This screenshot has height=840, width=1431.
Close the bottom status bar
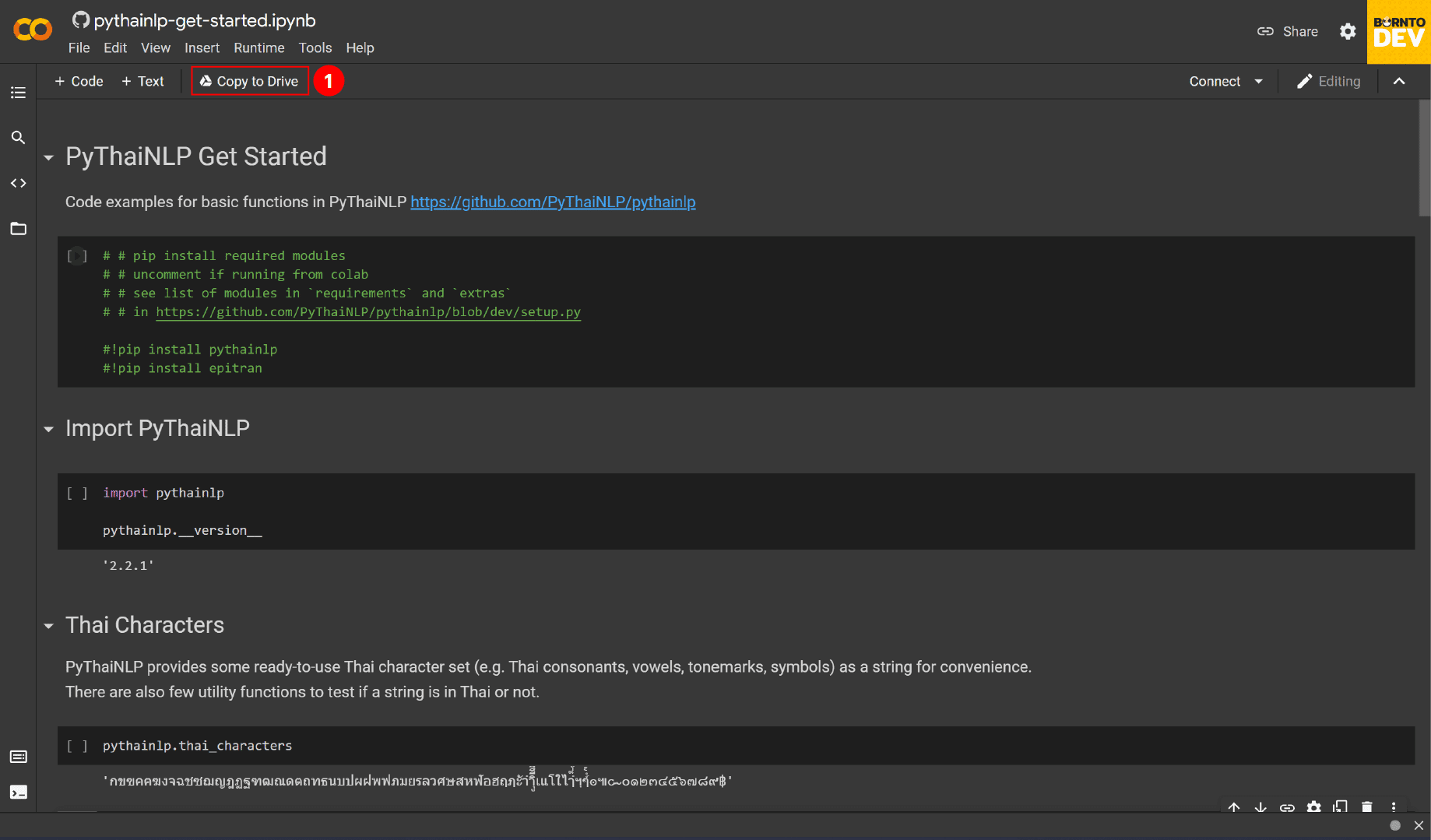(1419, 825)
